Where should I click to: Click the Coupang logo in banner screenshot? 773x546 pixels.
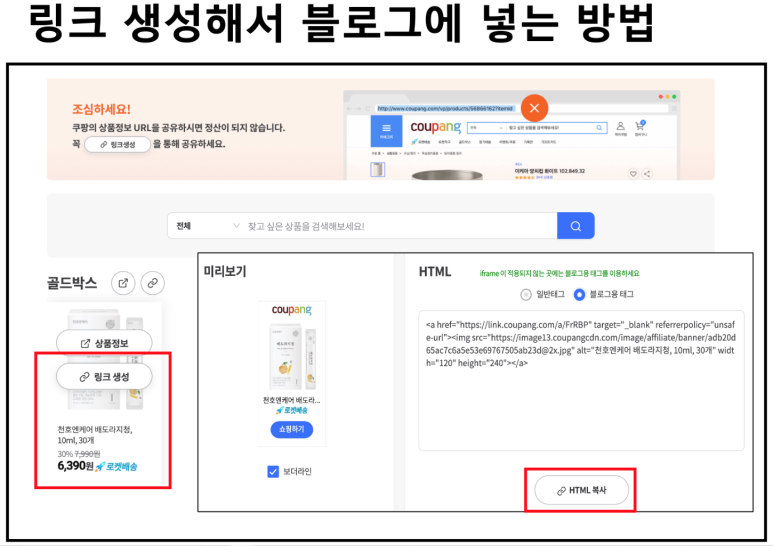[x=435, y=127]
